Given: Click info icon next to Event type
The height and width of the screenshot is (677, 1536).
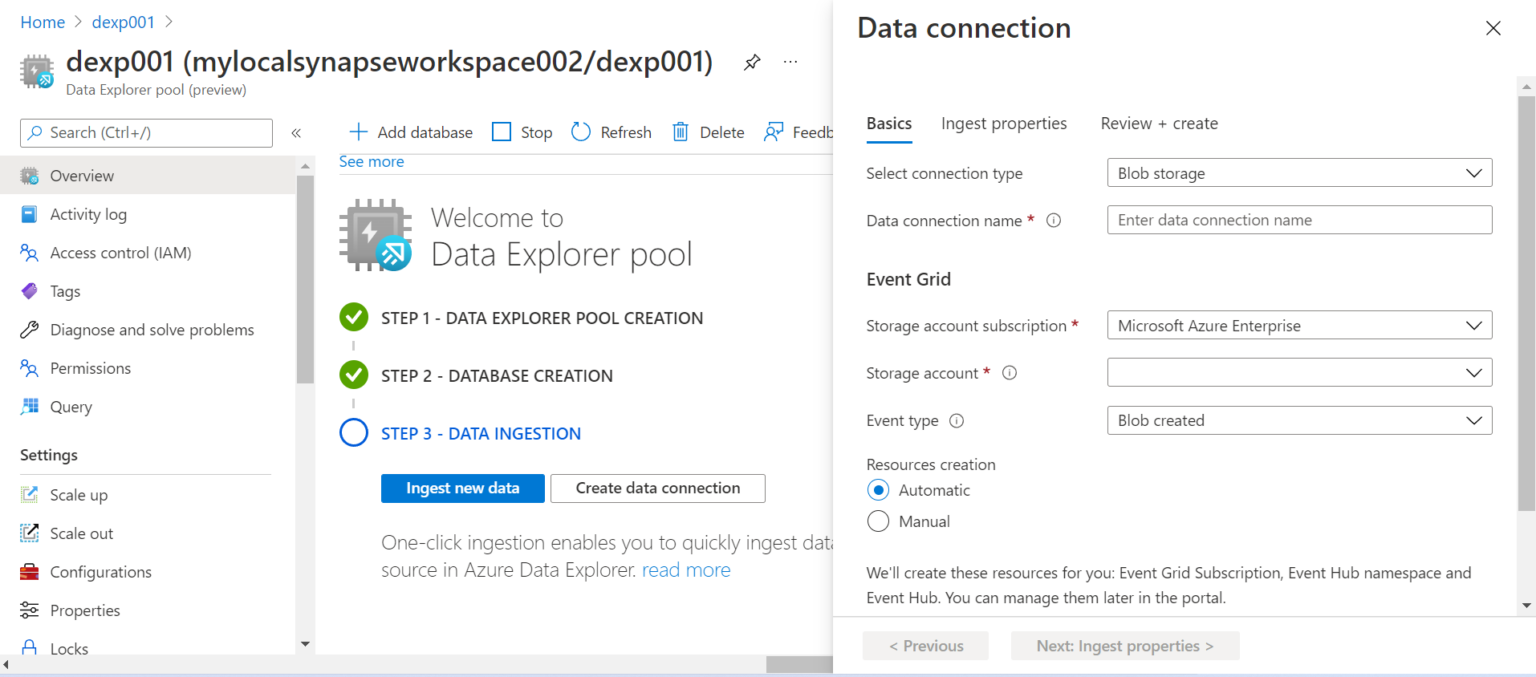Looking at the screenshot, I should 956,421.
